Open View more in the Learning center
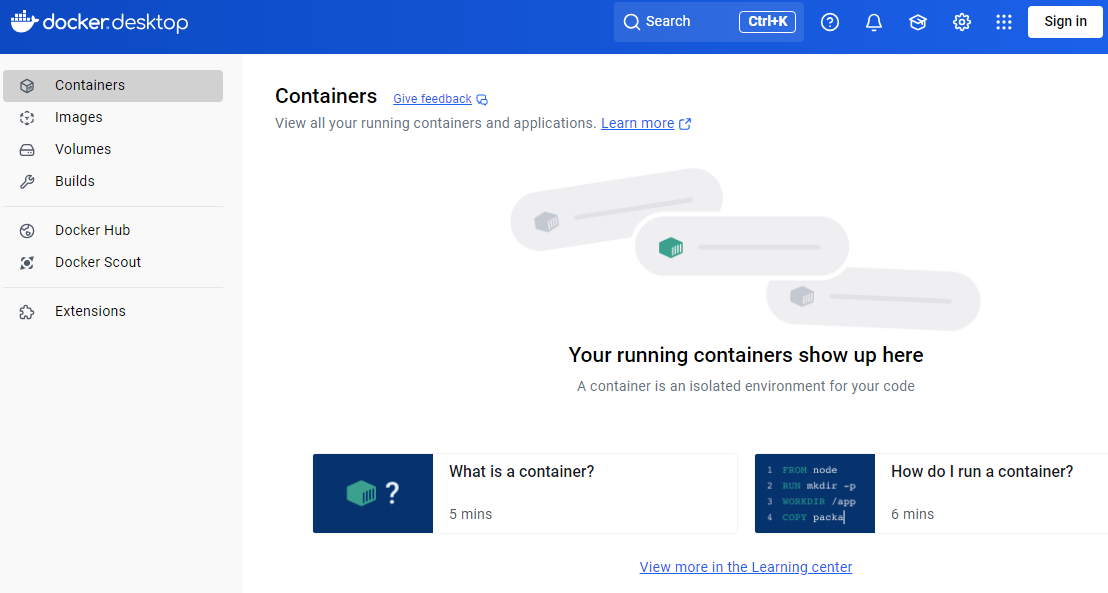This screenshot has height=593, width=1108. pos(745,567)
